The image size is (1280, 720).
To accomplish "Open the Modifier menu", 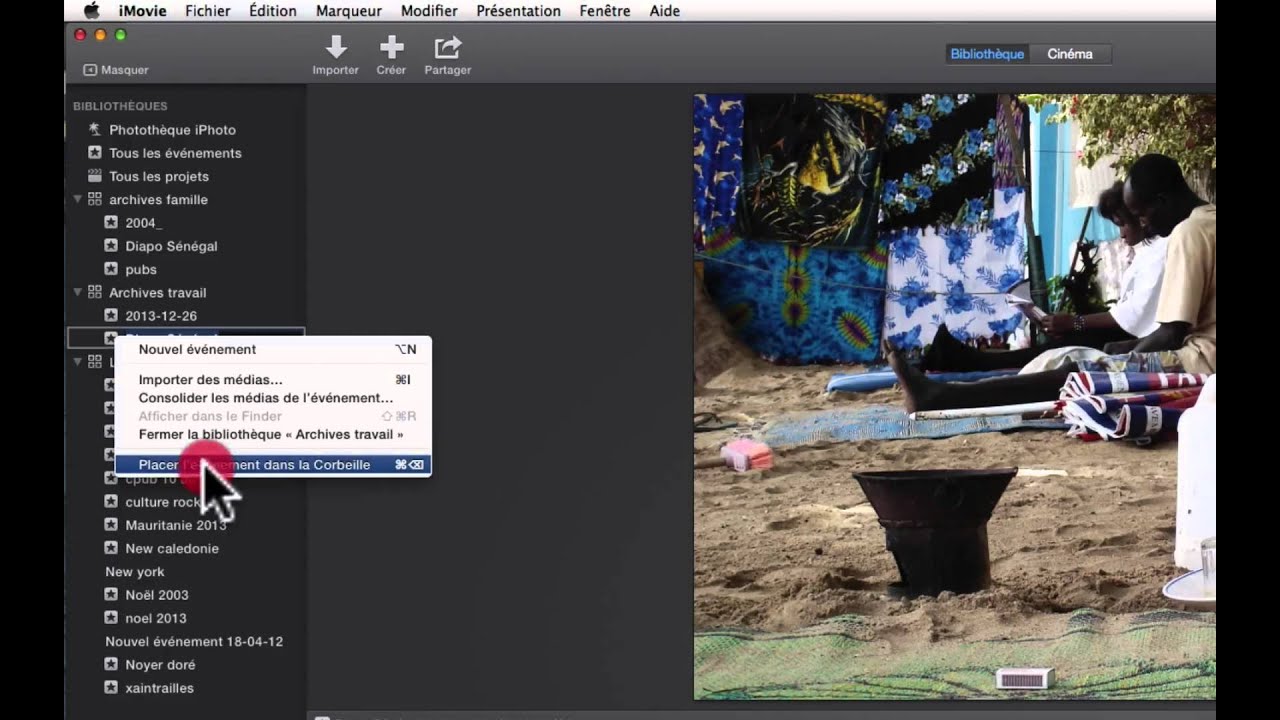I will (429, 11).
